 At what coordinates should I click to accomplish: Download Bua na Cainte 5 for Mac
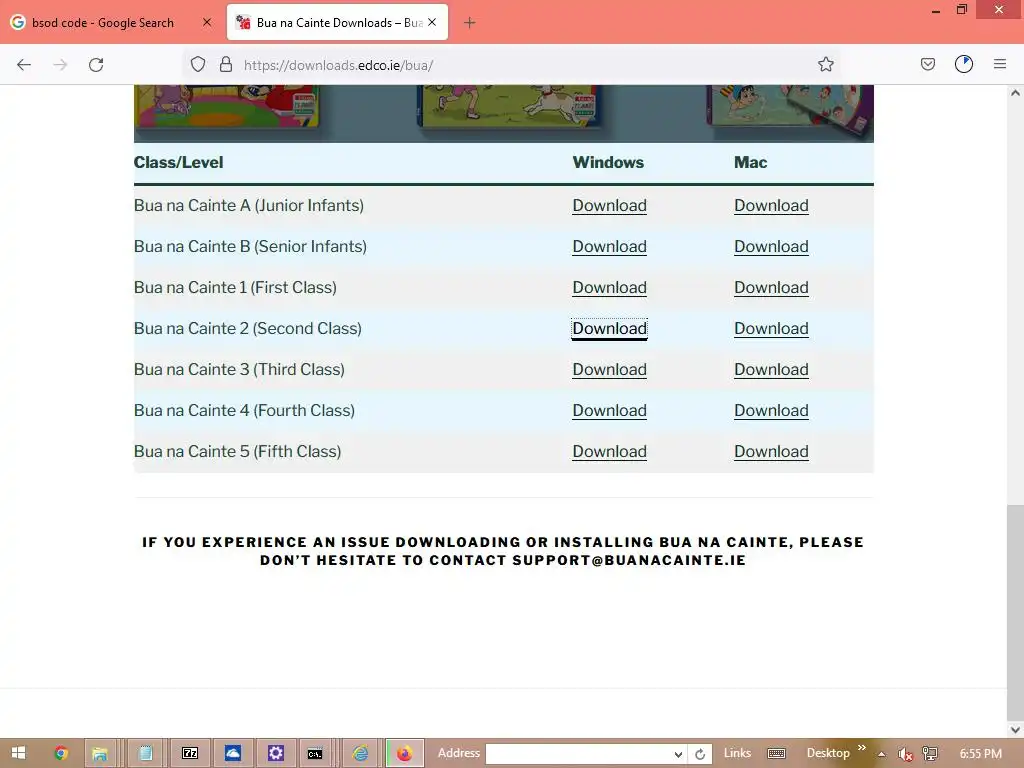[x=771, y=452]
